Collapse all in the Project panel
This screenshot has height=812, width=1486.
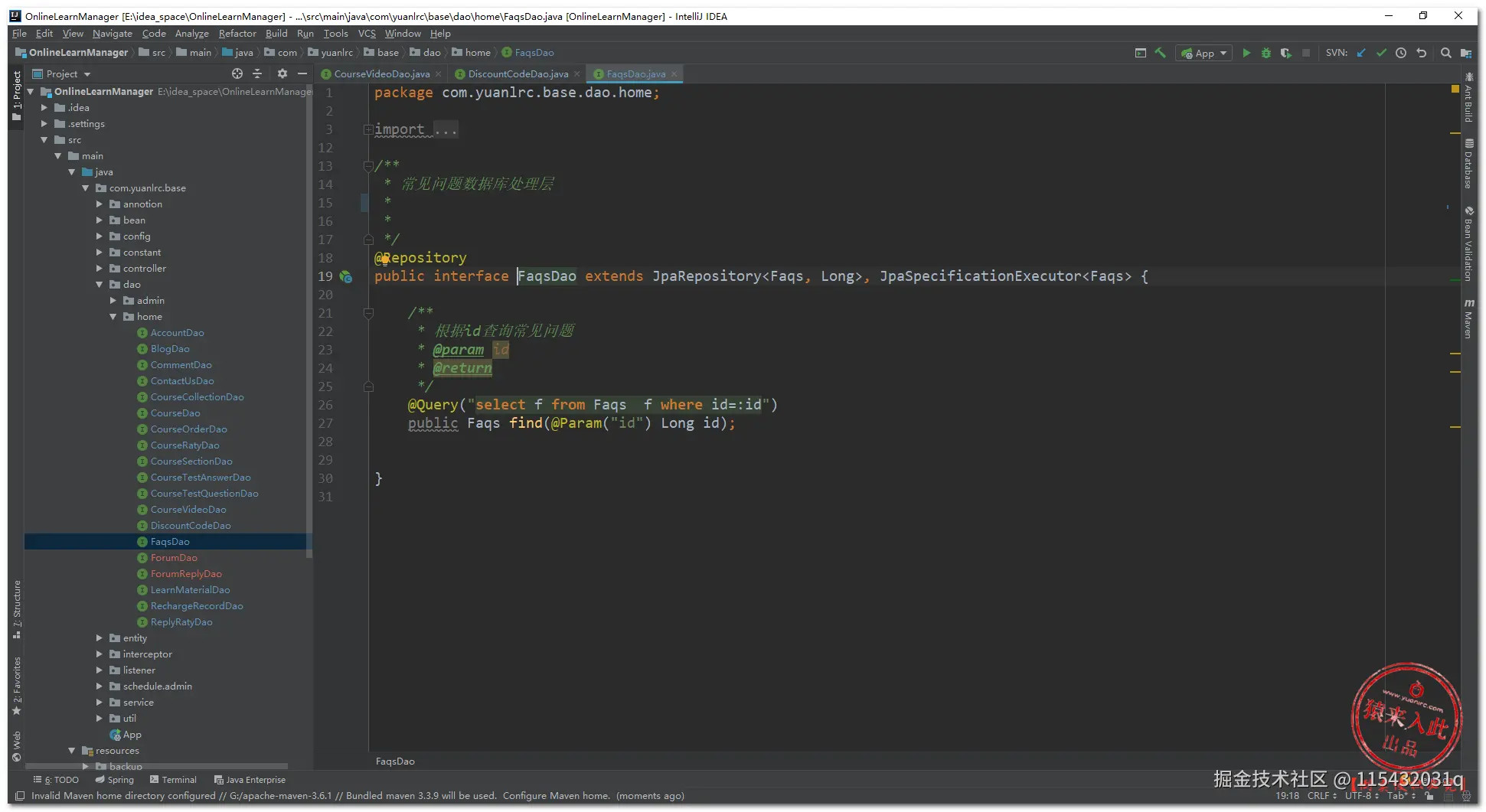click(x=257, y=73)
